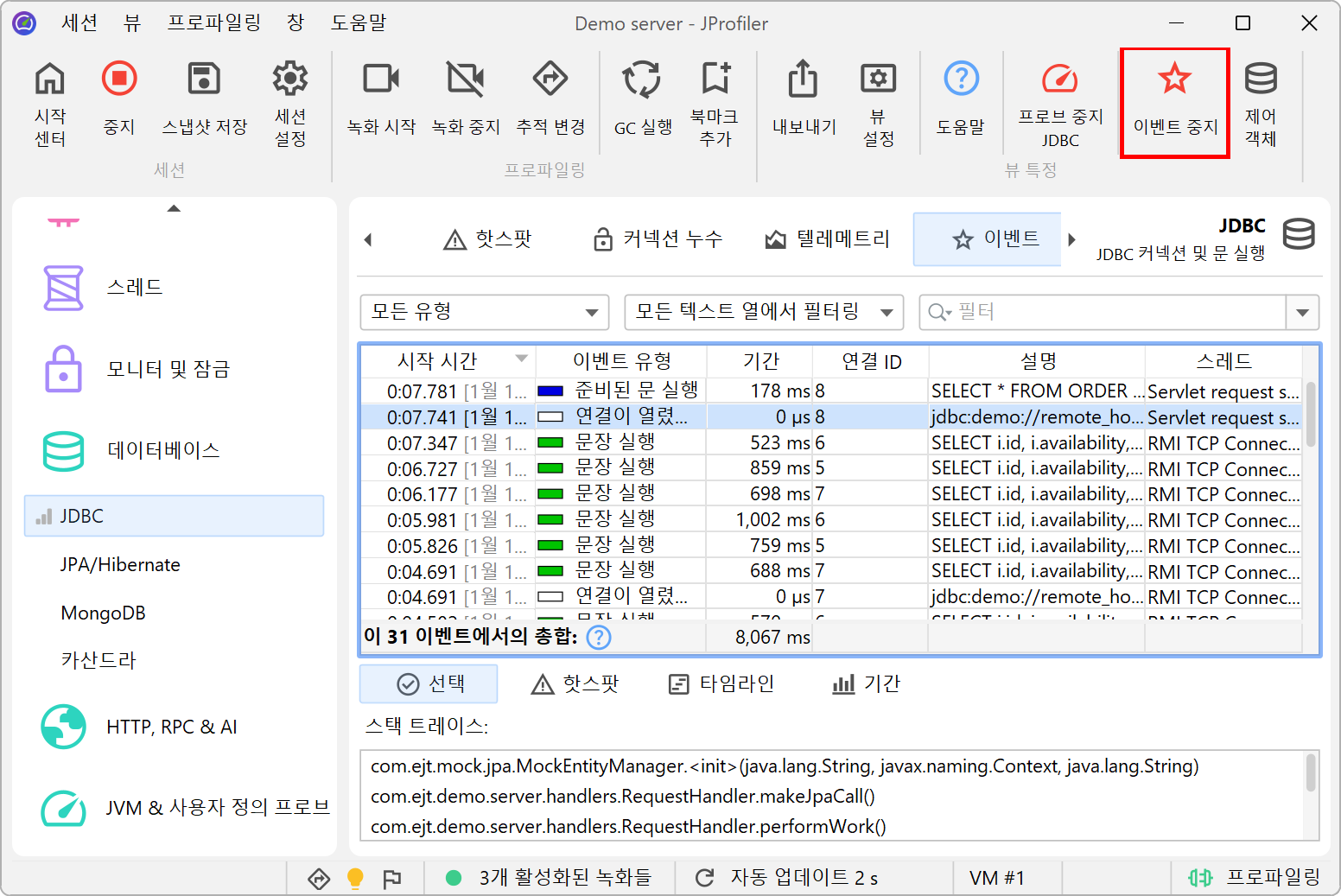Run garbage collection with GC 실행
The height and width of the screenshot is (896, 1341).
pos(642,79)
